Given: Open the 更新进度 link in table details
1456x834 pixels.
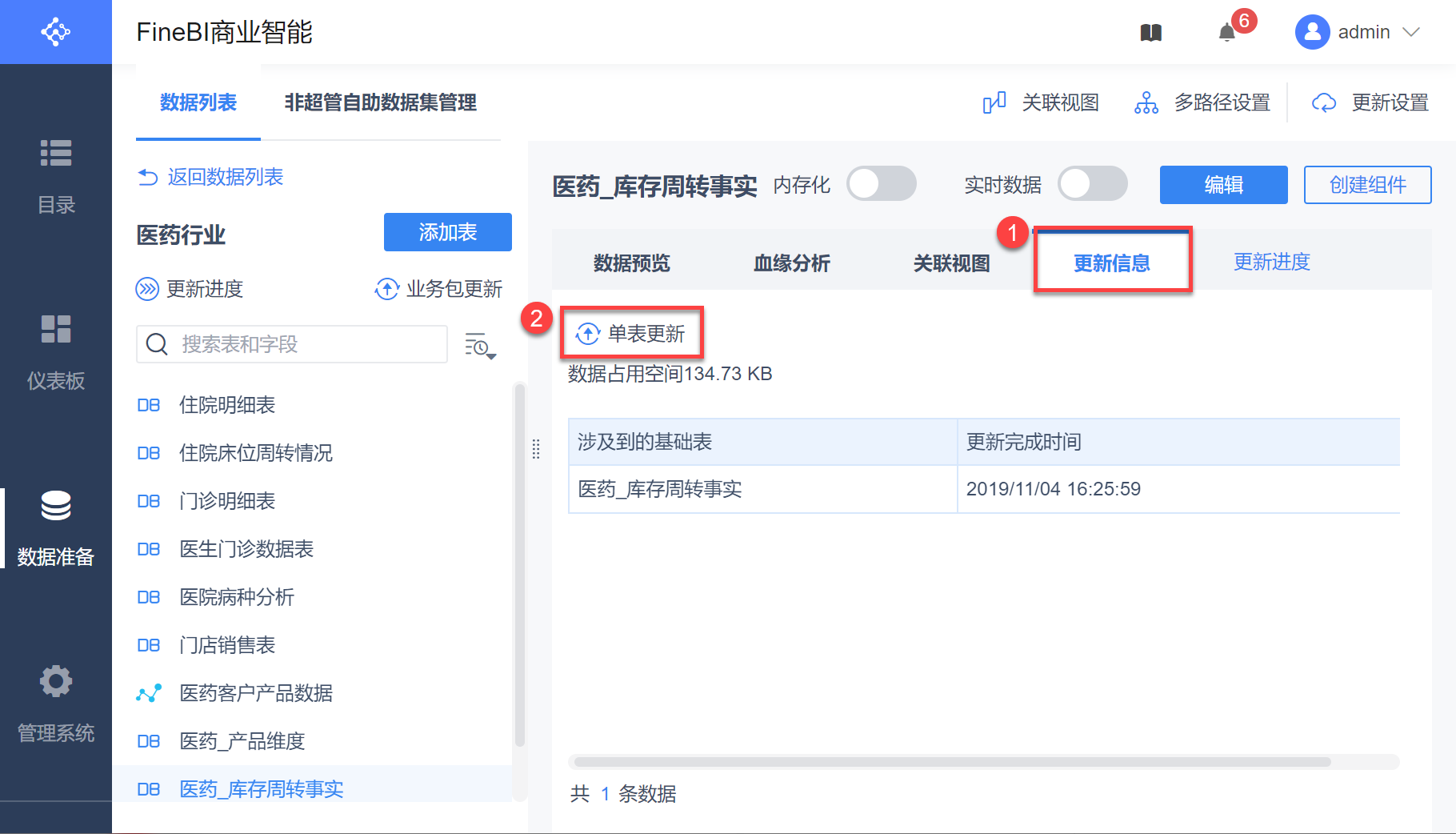Looking at the screenshot, I should pos(1272,262).
